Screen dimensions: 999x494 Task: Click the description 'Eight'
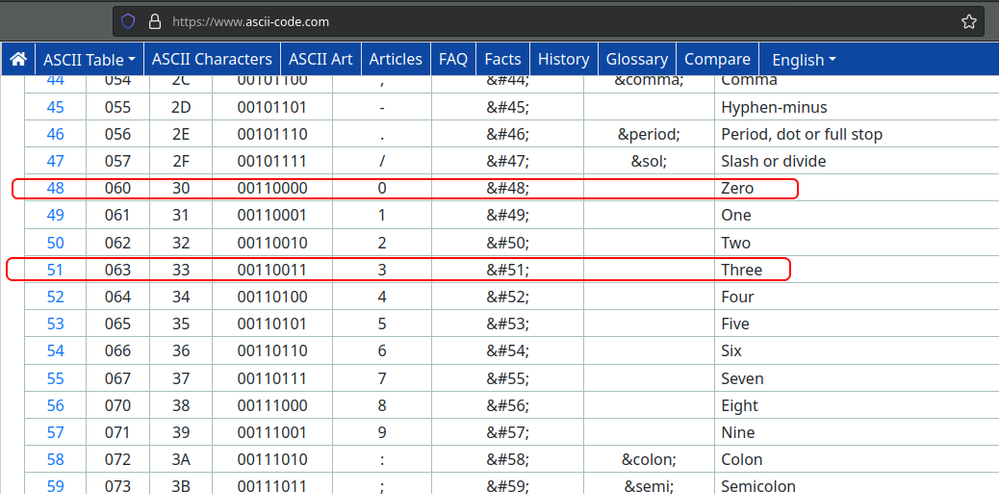coord(740,405)
